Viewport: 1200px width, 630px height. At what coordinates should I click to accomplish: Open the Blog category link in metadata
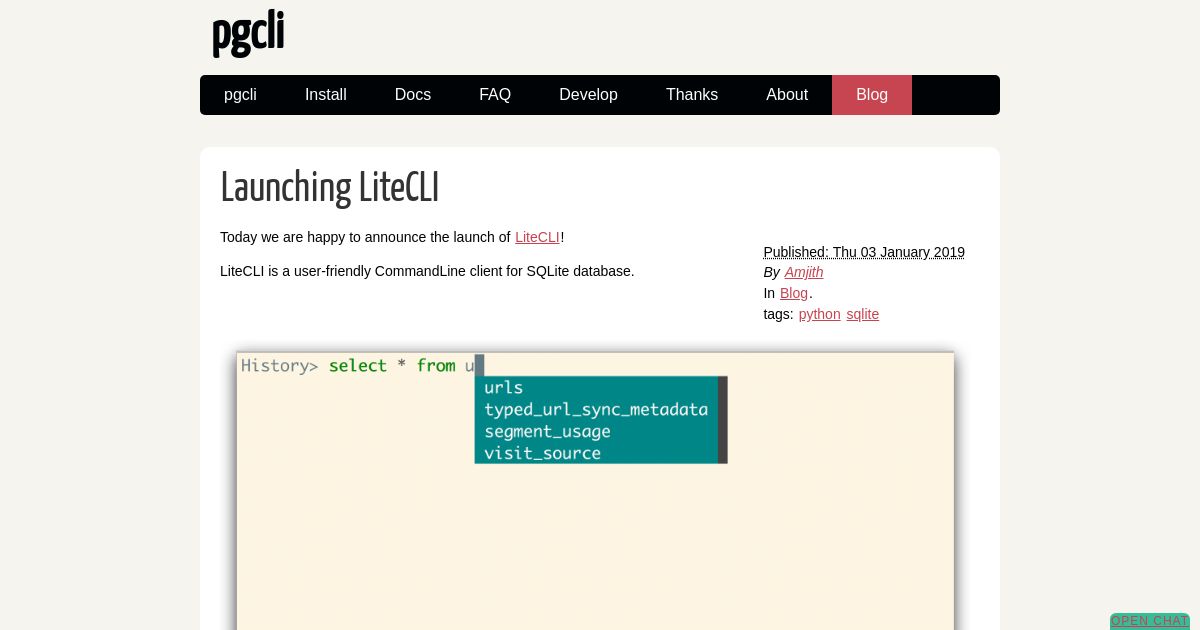coord(794,293)
